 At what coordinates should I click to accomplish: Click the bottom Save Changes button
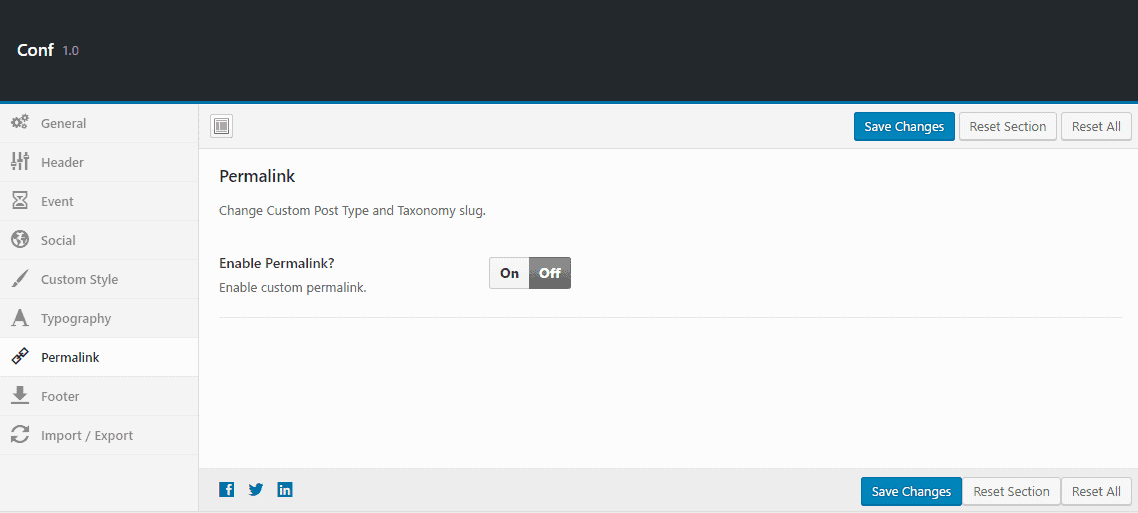pos(911,491)
